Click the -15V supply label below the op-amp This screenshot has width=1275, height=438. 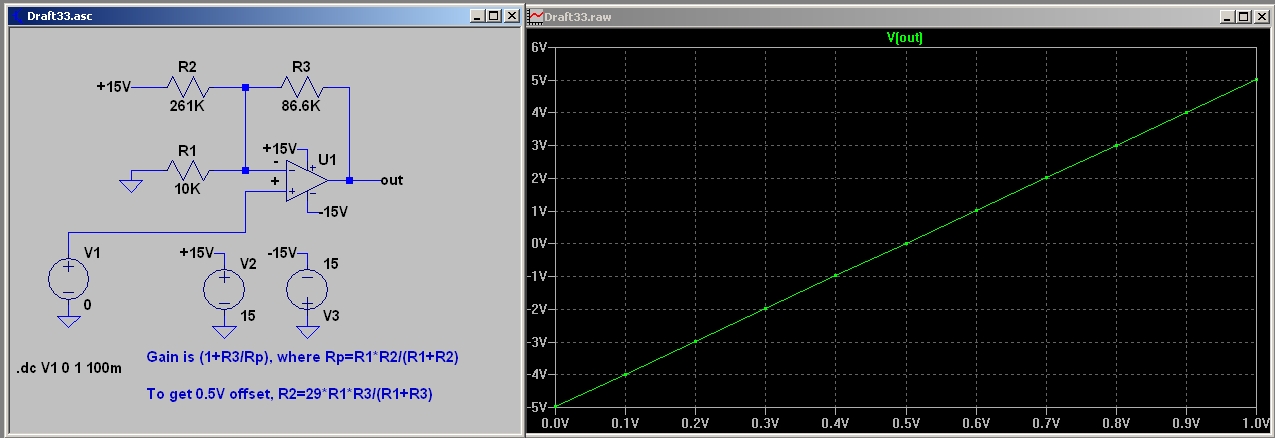[331, 212]
